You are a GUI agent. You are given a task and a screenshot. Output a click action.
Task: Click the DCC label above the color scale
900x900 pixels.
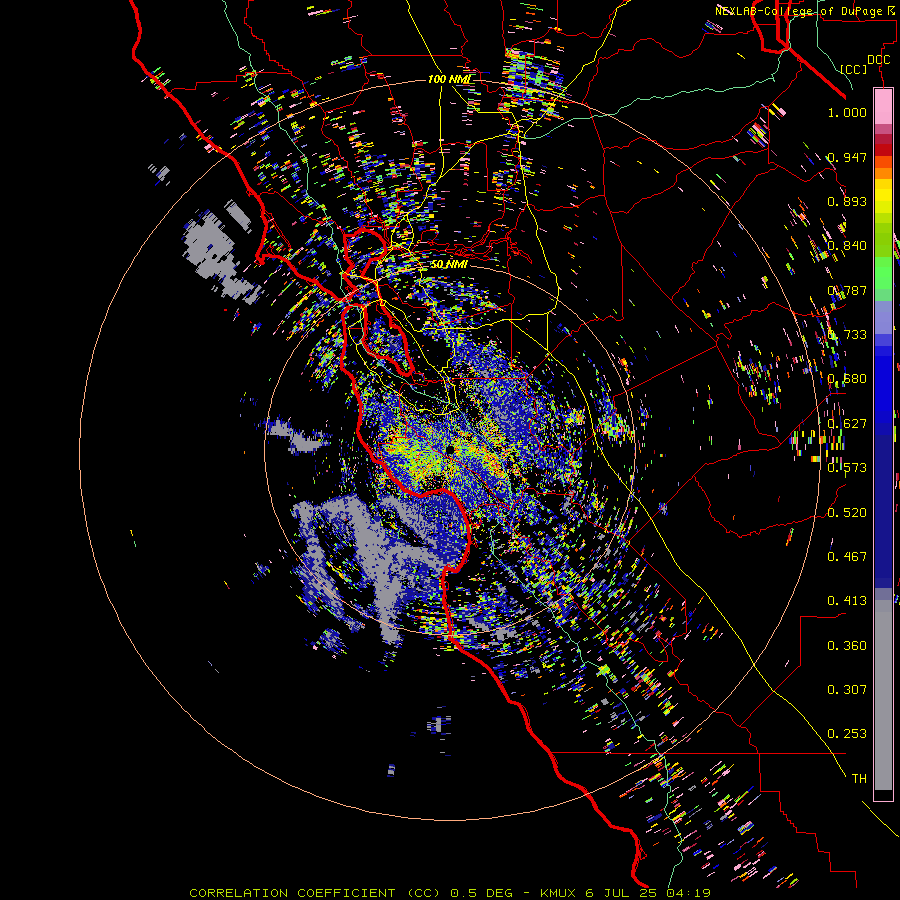coord(879,59)
